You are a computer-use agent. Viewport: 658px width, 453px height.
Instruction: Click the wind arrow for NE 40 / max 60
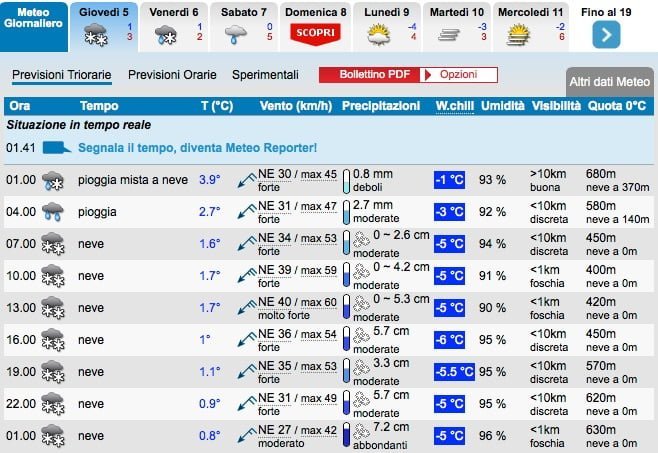click(x=247, y=307)
